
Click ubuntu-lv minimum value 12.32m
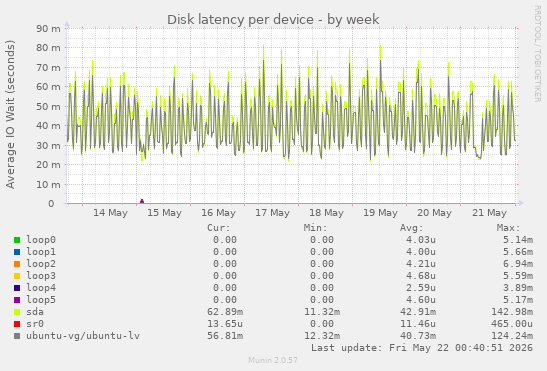[322, 336]
